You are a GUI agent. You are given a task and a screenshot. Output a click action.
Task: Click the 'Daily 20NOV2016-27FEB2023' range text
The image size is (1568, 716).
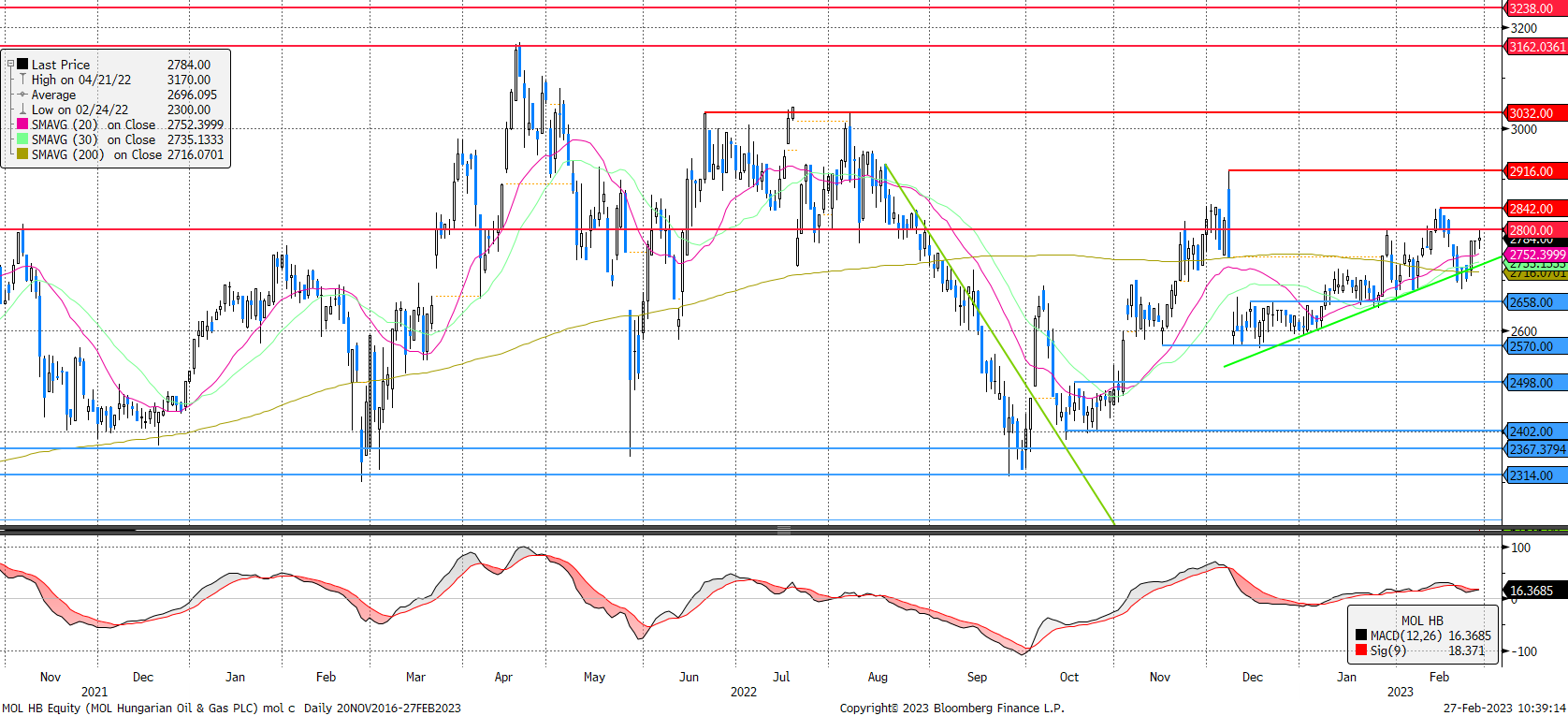[382, 708]
